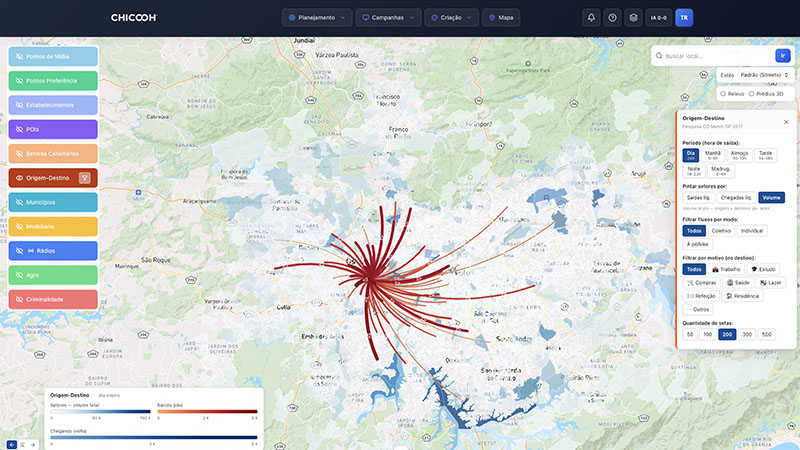The height and width of the screenshot is (450, 800).
Task: Select the Dia 24h period
Action: click(x=691, y=155)
